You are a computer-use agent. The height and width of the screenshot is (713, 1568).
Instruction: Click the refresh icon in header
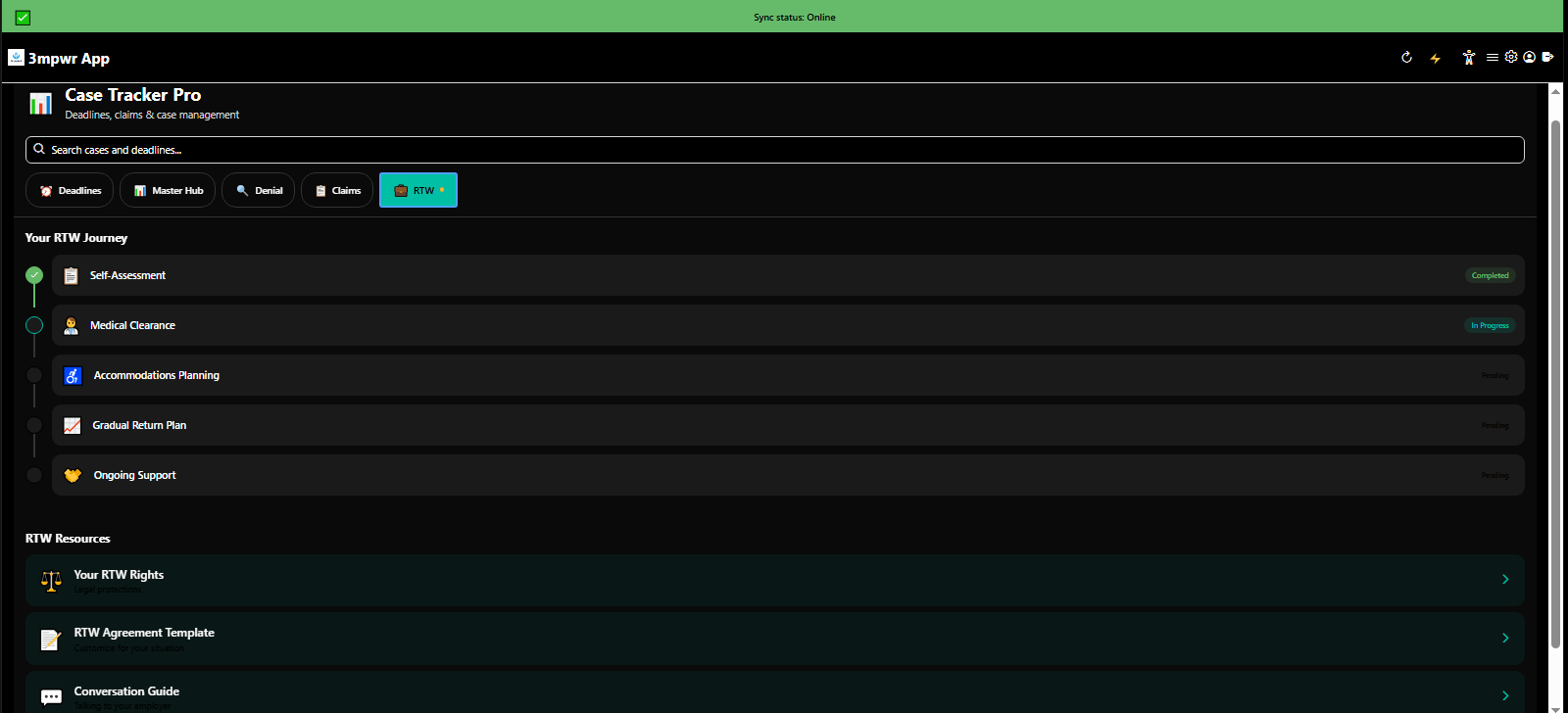click(x=1406, y=58)
